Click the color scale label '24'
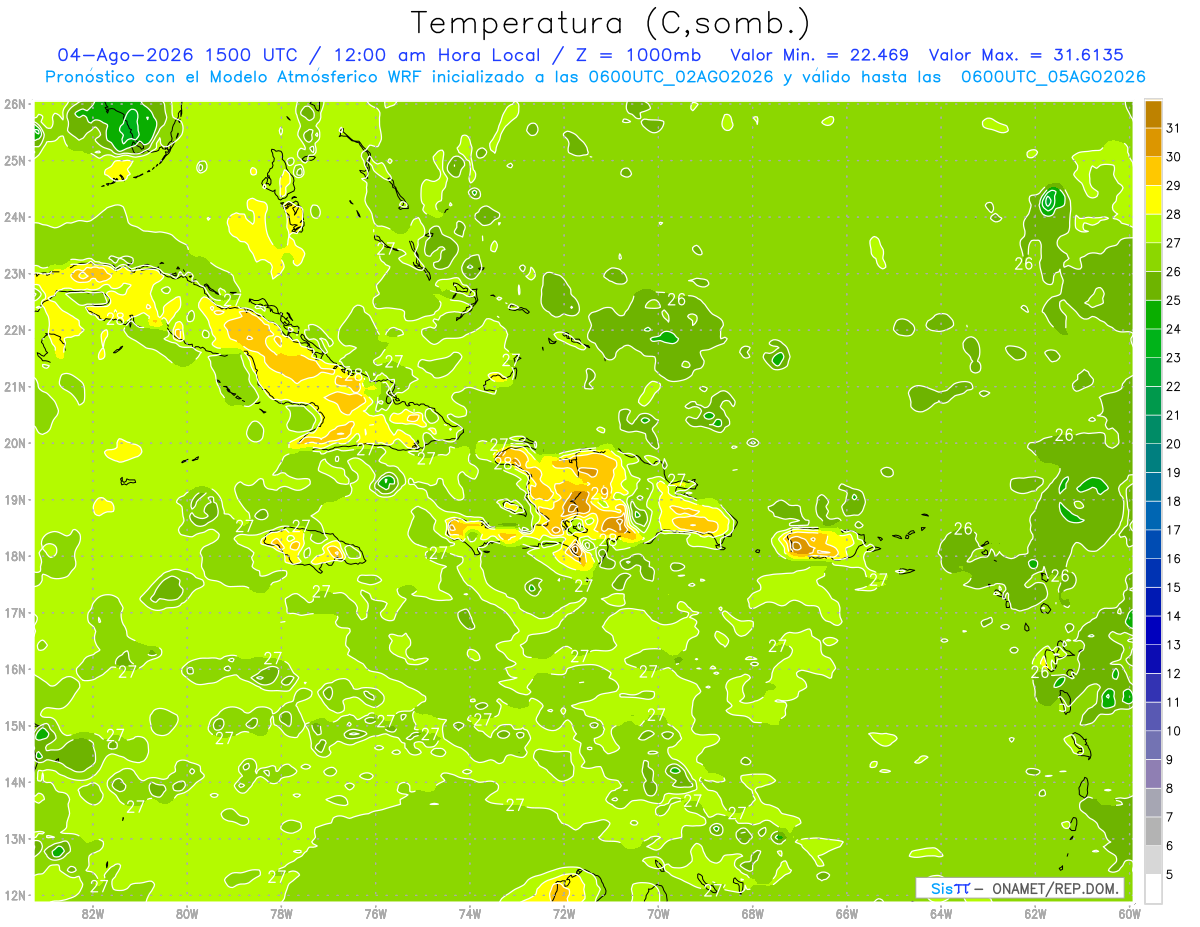The height and width of the screenshot is (927, 1200). [1173, 329]
